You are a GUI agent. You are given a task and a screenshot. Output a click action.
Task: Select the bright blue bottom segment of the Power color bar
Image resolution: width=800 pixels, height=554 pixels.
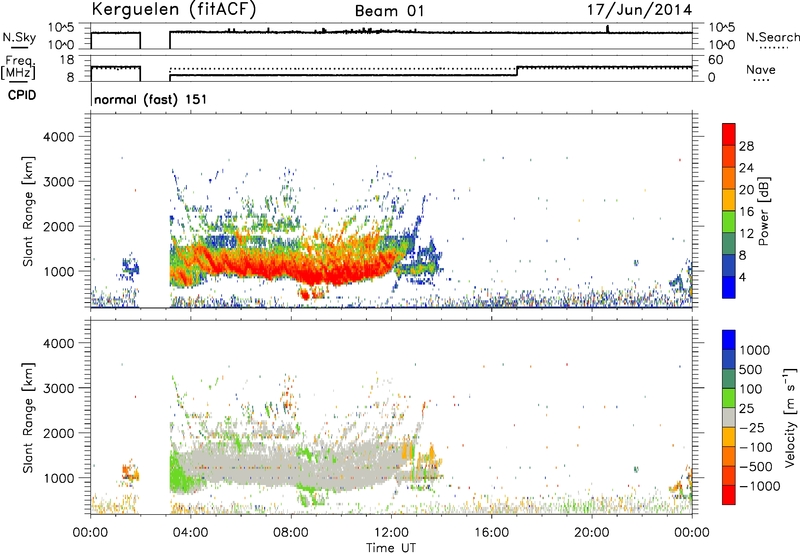[729, 287]
